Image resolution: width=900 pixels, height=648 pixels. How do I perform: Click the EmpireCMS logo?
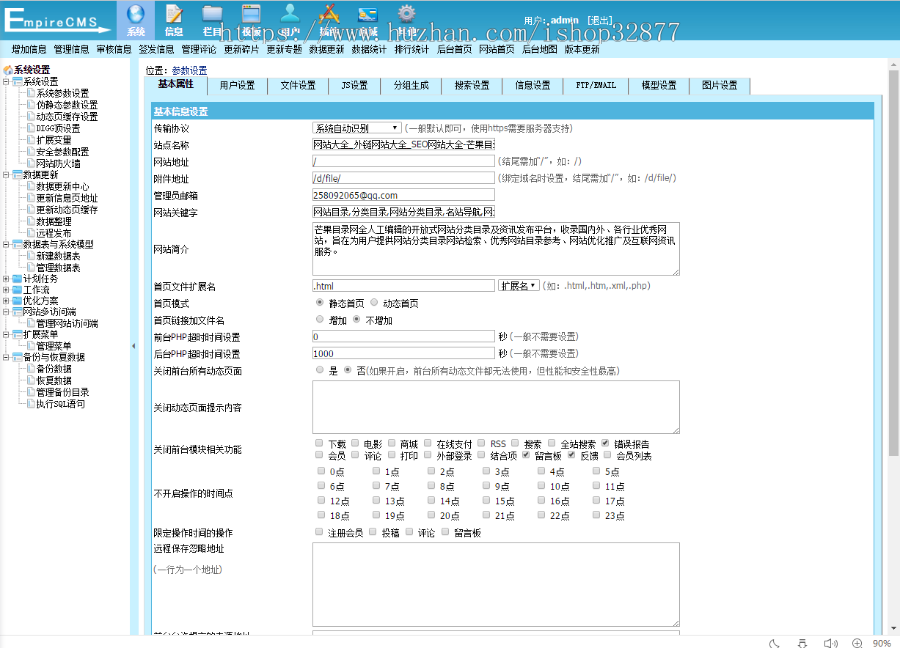56,20
